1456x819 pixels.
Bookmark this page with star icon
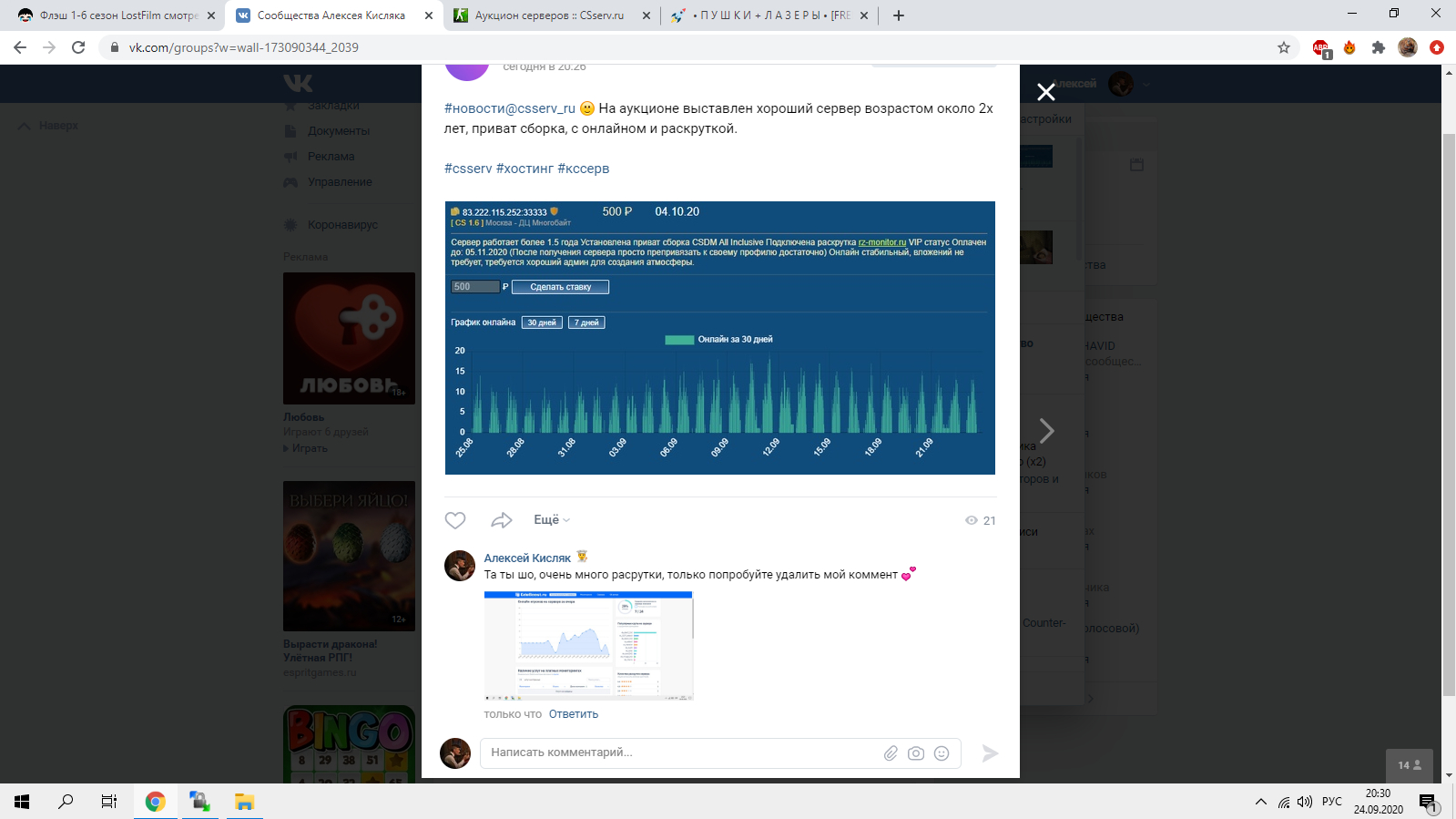coord(1284,47)
